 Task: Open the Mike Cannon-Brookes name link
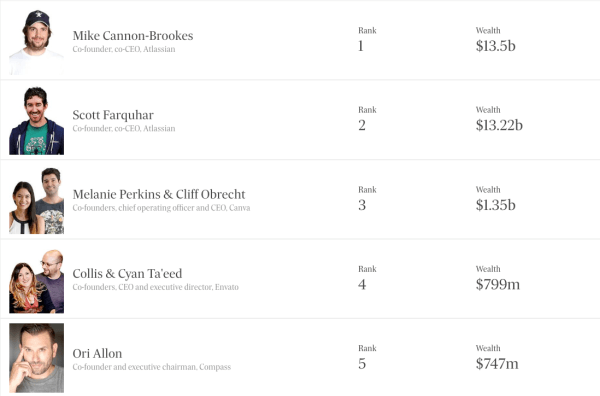pos(133,36)
